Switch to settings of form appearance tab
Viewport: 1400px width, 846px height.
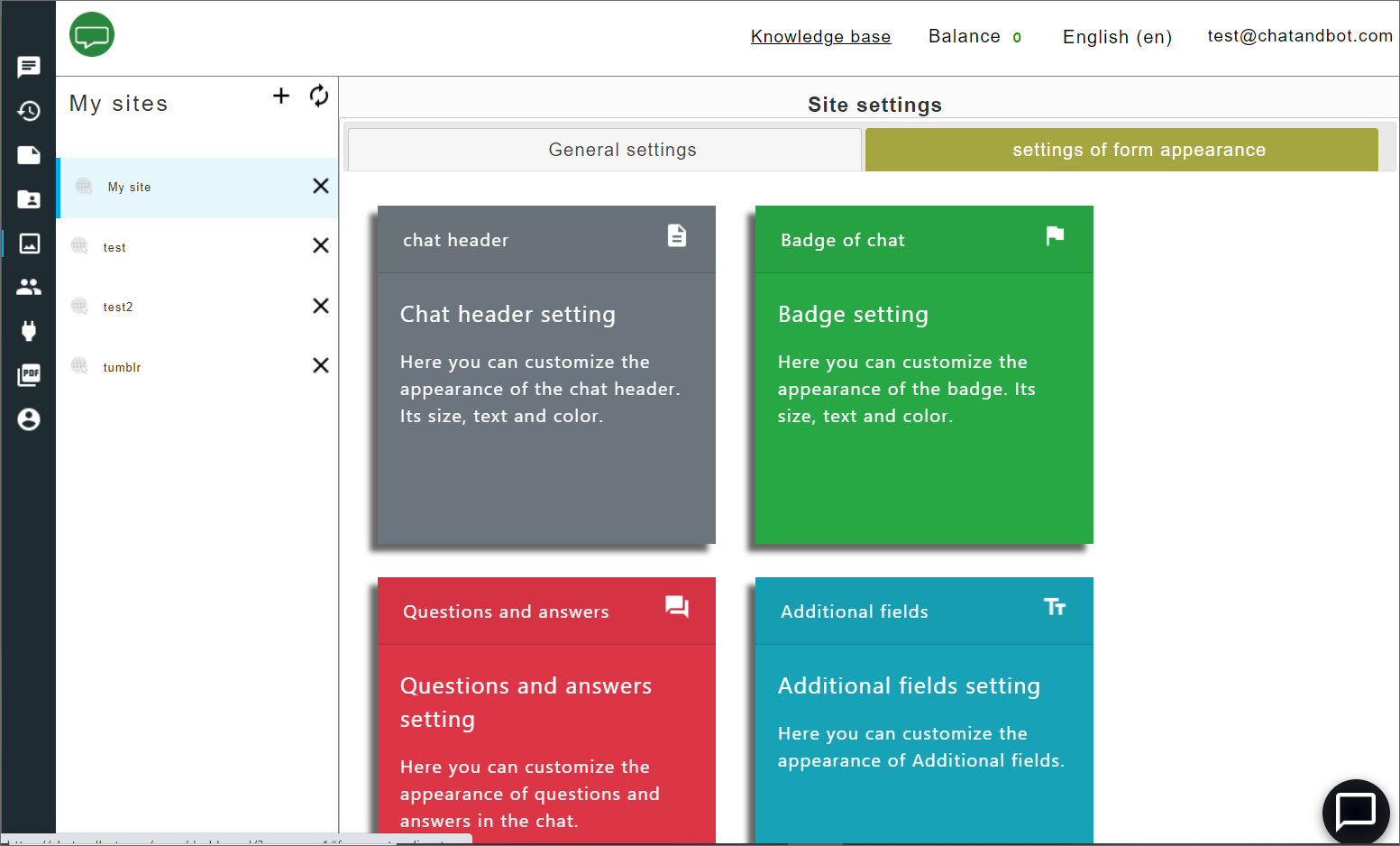(1121, 150)
